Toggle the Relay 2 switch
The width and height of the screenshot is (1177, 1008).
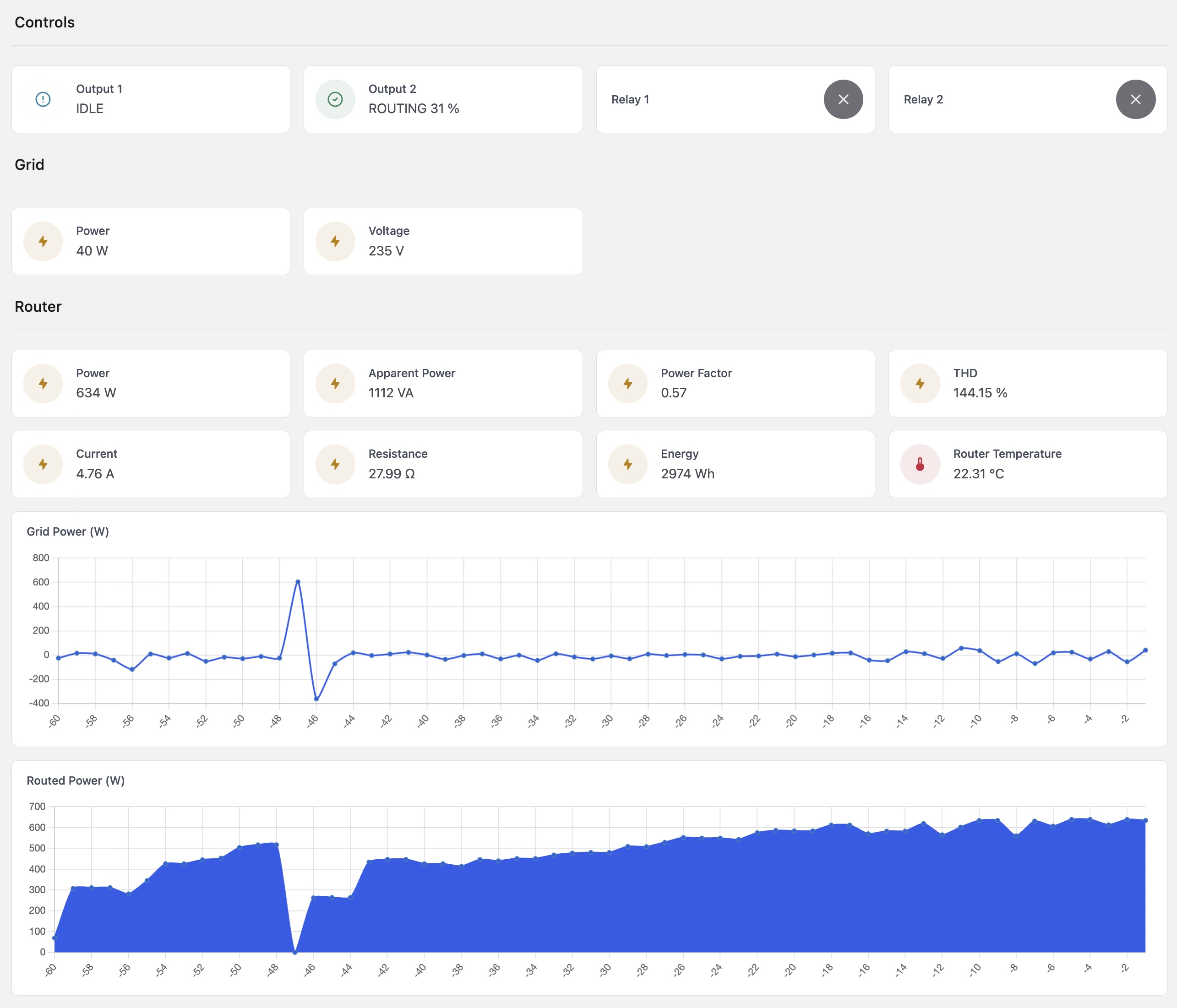point(1135,99)
